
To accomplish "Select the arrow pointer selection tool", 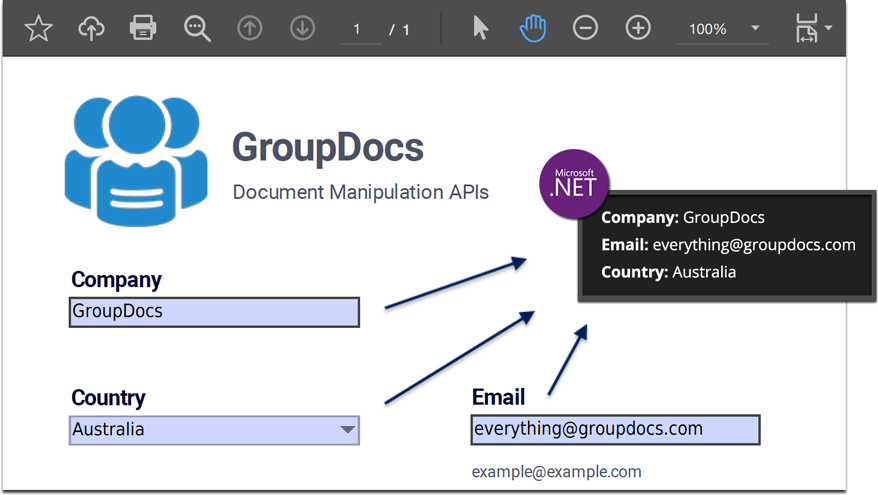I will pyautogui.click(x=481, y=29).
